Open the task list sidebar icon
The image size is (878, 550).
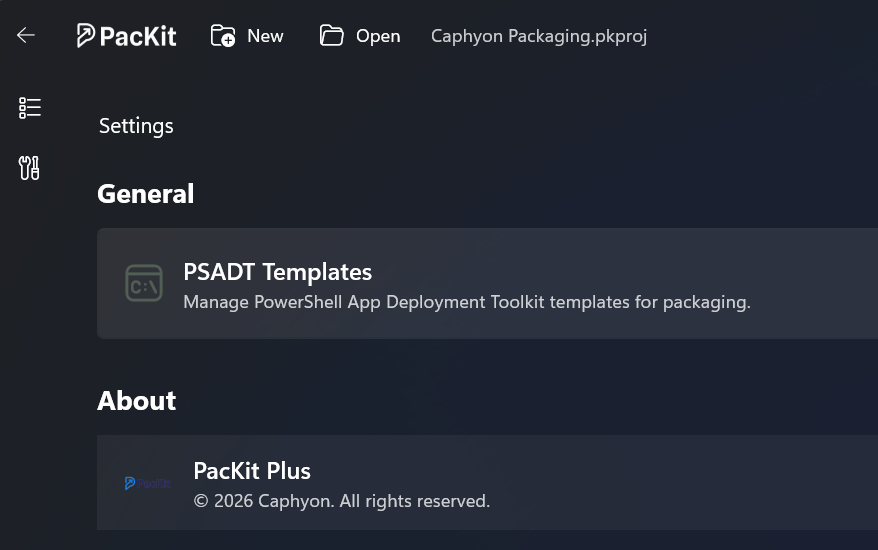[30, 108]
